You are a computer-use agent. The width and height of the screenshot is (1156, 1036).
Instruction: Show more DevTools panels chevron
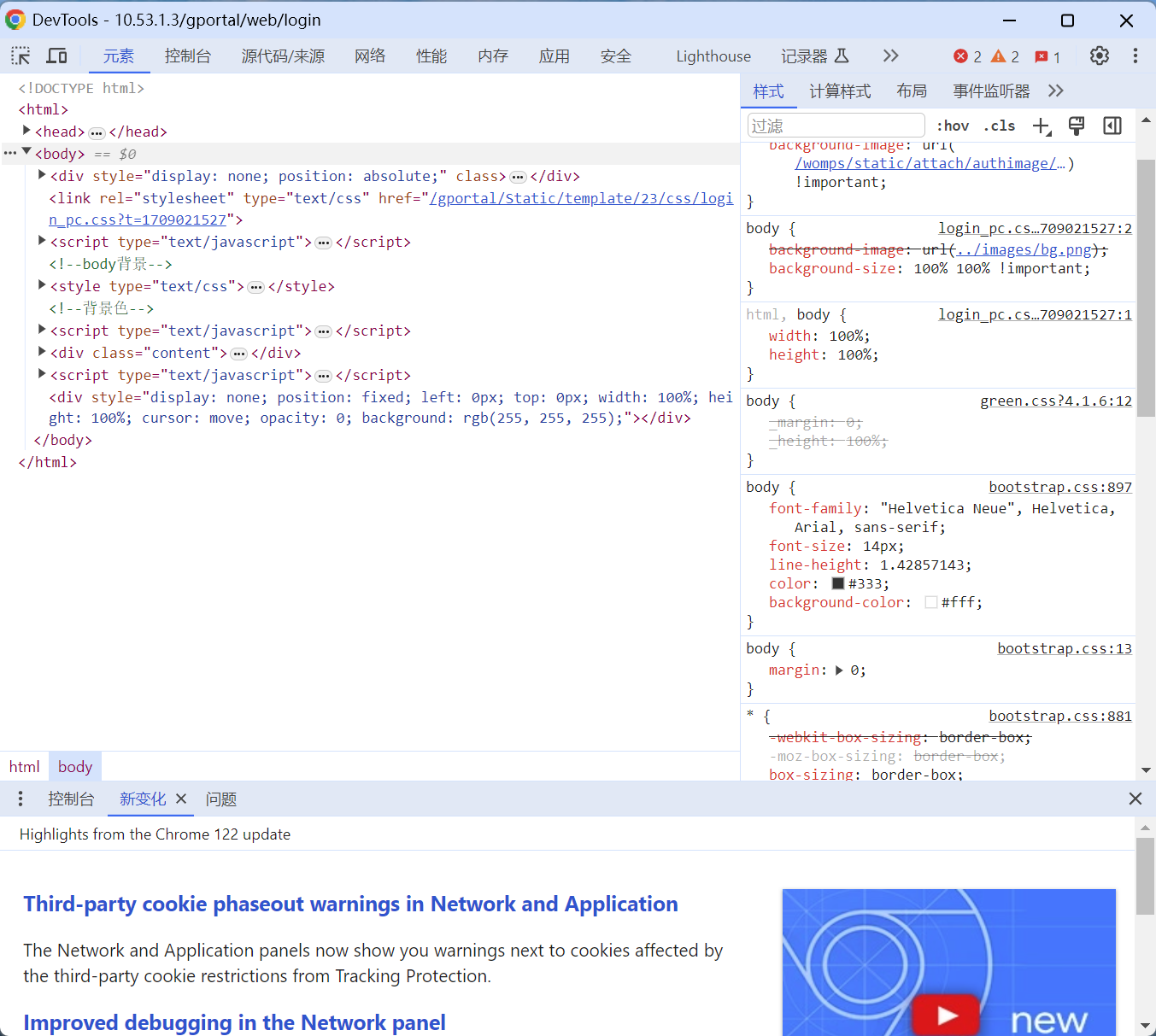pyautogui.click(x=891, y=56)
